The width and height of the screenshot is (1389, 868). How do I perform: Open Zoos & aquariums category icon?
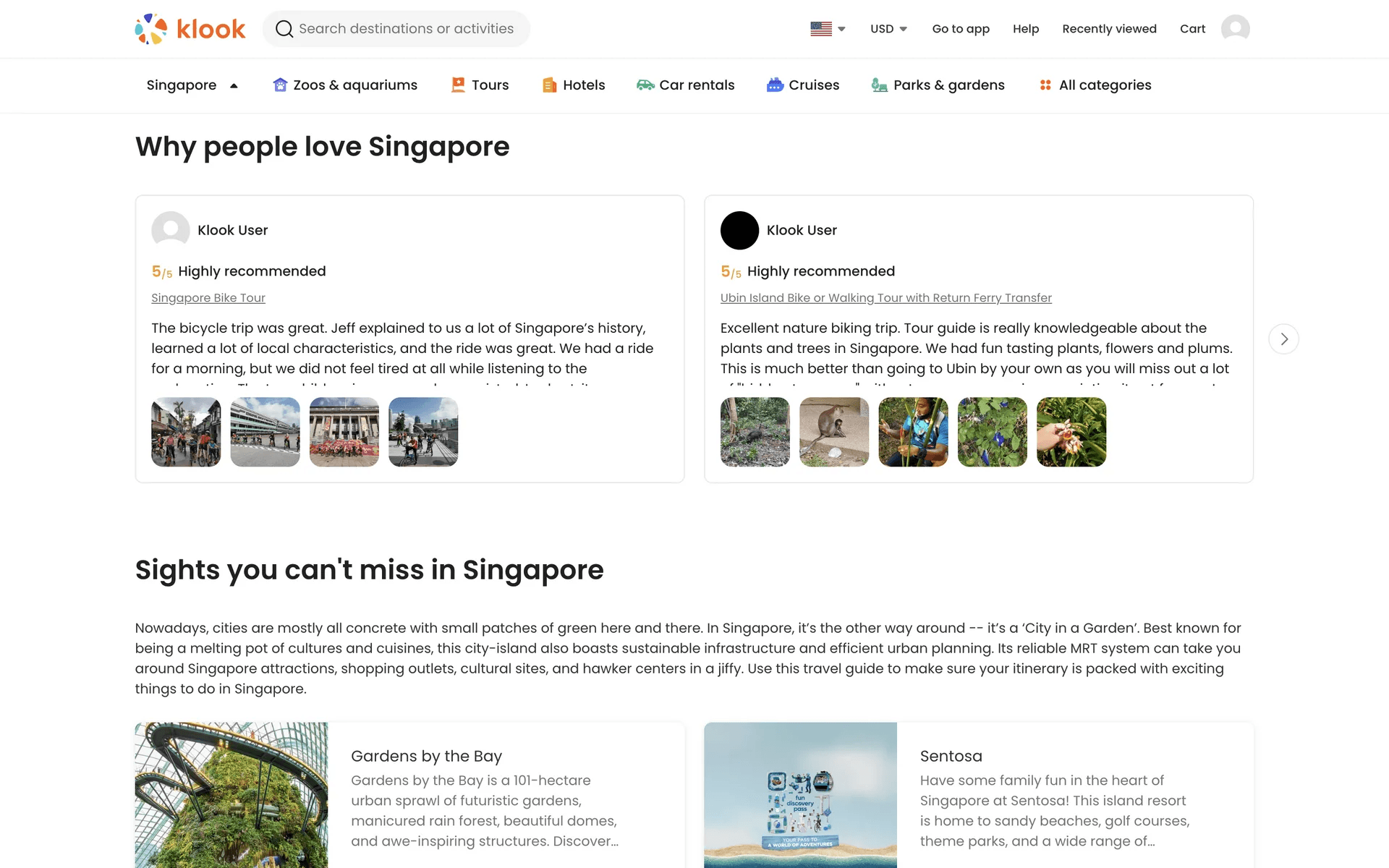pos(280,85)
